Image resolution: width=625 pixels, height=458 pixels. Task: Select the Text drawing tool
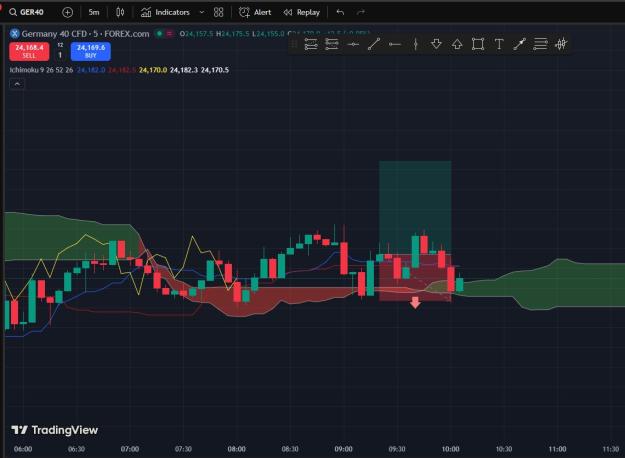coord(499,44)
